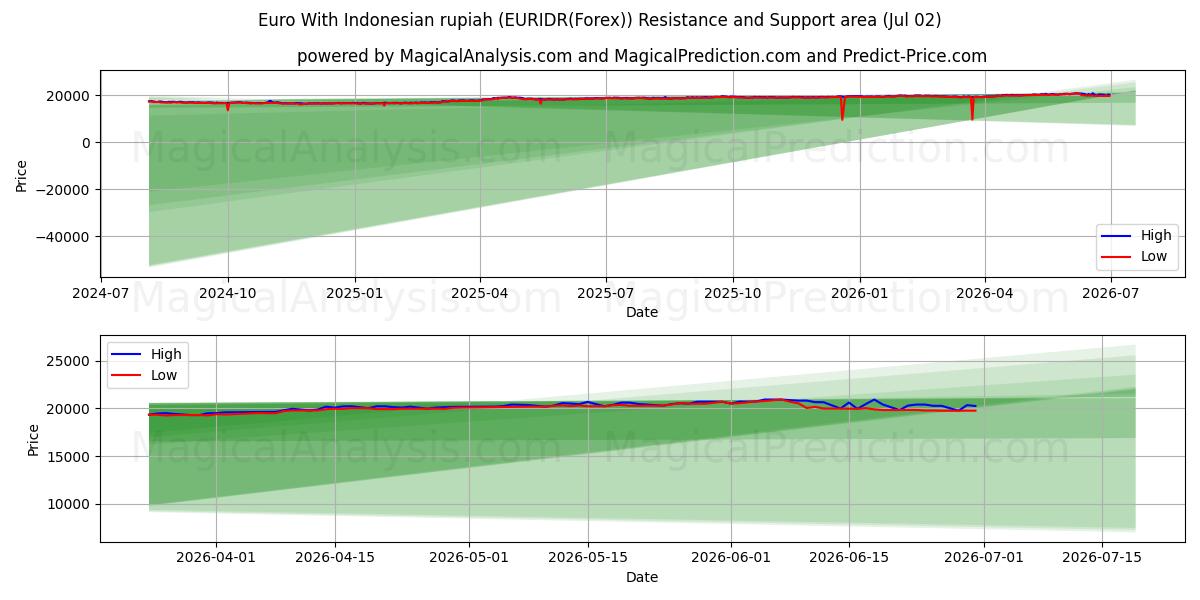The width and height of the screenshot is (1200, 600).
Task: Click the '2026-07' date tick label
Action: pyautogui.click(x=1111, y=293)
